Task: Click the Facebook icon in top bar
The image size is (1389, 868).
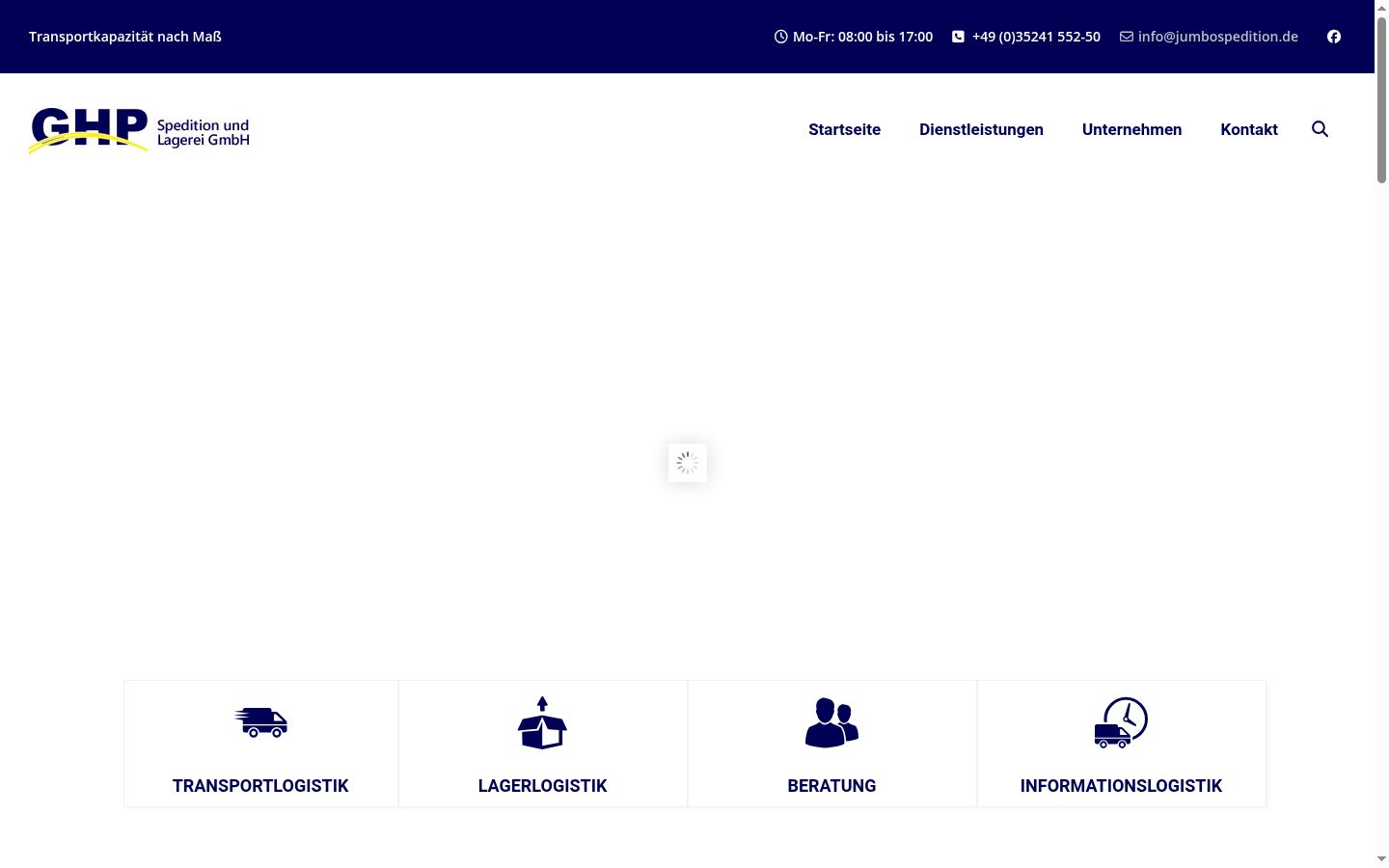Action: 1334,37
